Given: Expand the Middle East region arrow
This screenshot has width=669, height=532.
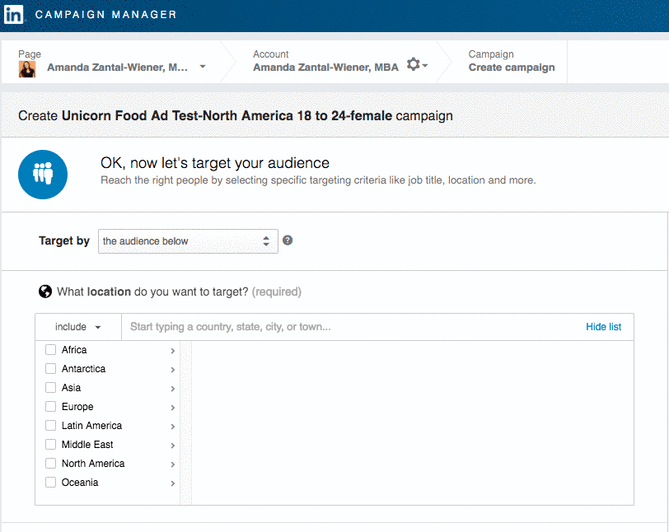Looking at the screenshot, I should [x=172, y=446].
